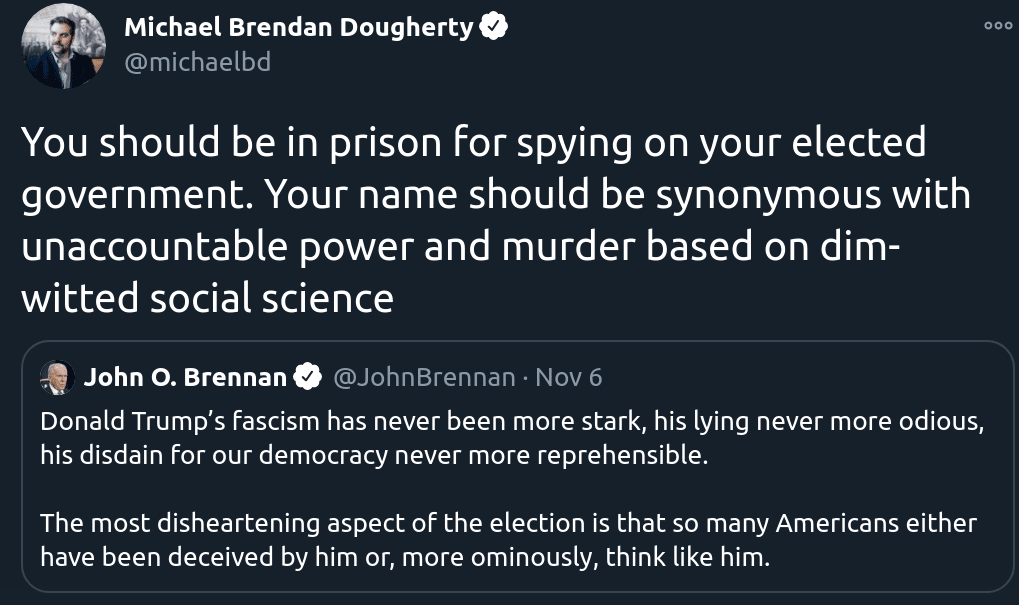Click the "Nov 6" timestamp
1019x605 pixels.
[568, 377]
